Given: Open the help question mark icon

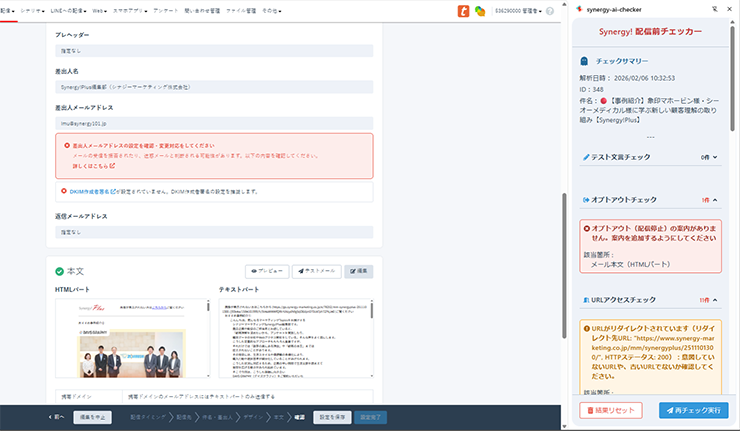Looking at the screenshot, I should (x=550, y=11).
